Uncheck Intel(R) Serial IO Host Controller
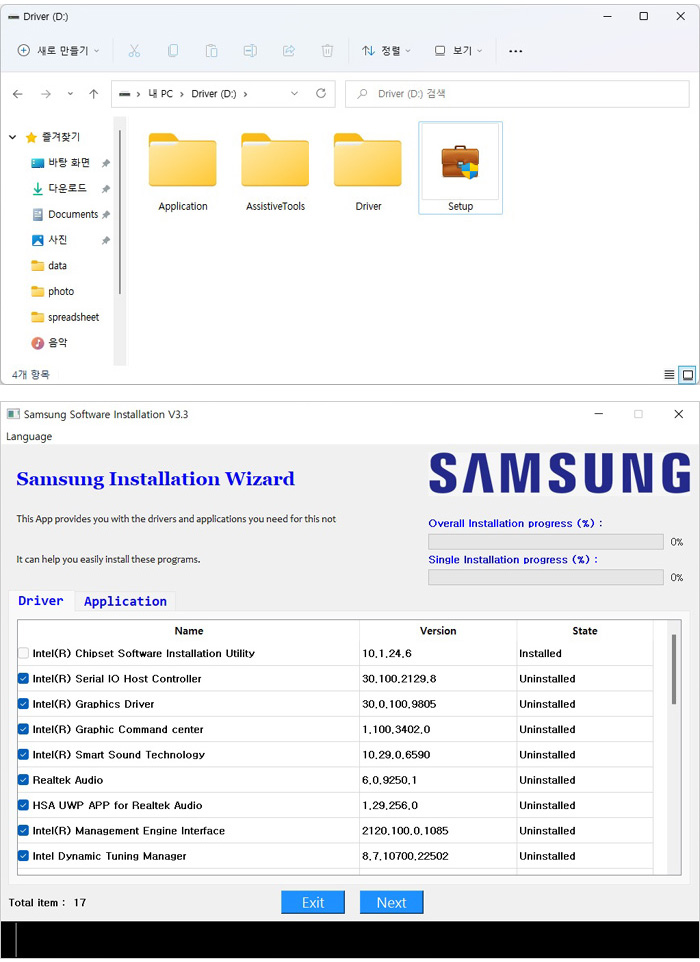Viewport: 700px width, 962px height. click(x=23, y=679)
